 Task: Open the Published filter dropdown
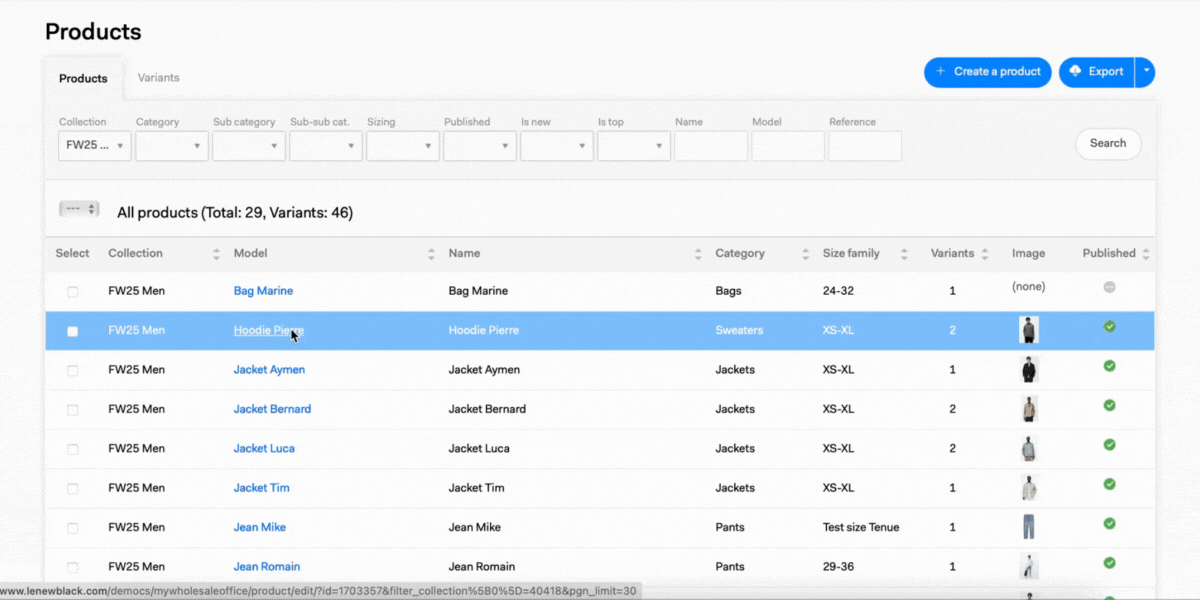pyautogui.click(x=480, y=146)
